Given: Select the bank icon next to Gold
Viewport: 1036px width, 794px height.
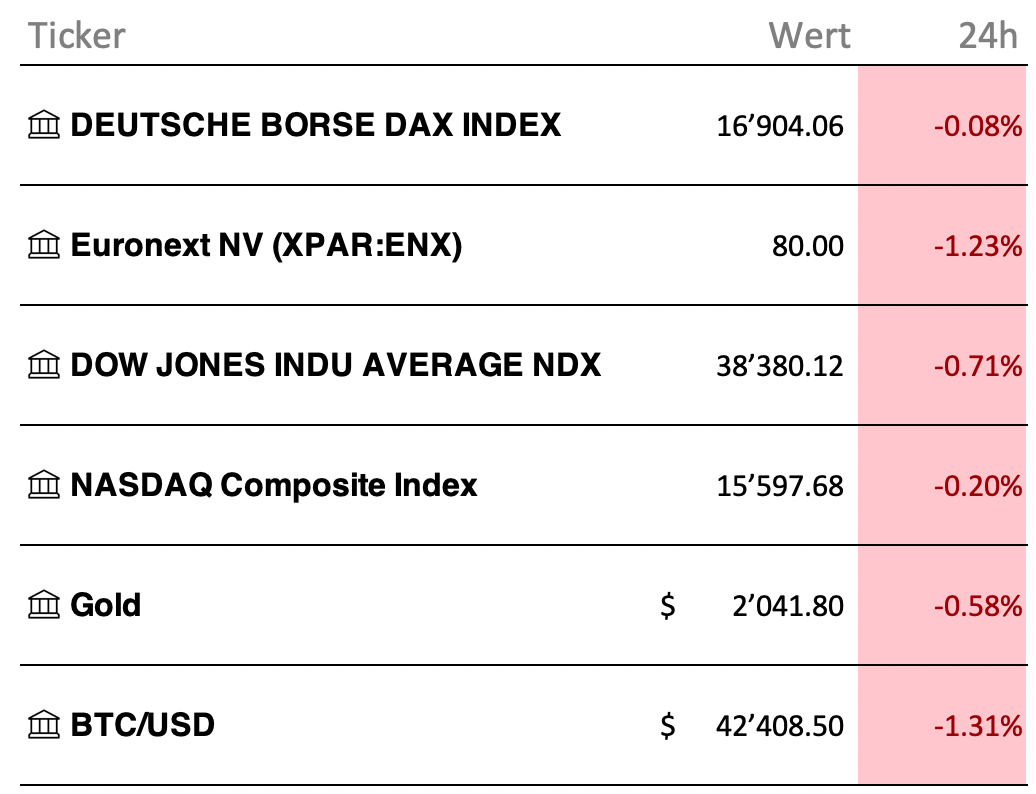Looking at the screenshot, I should pos(44,605).
